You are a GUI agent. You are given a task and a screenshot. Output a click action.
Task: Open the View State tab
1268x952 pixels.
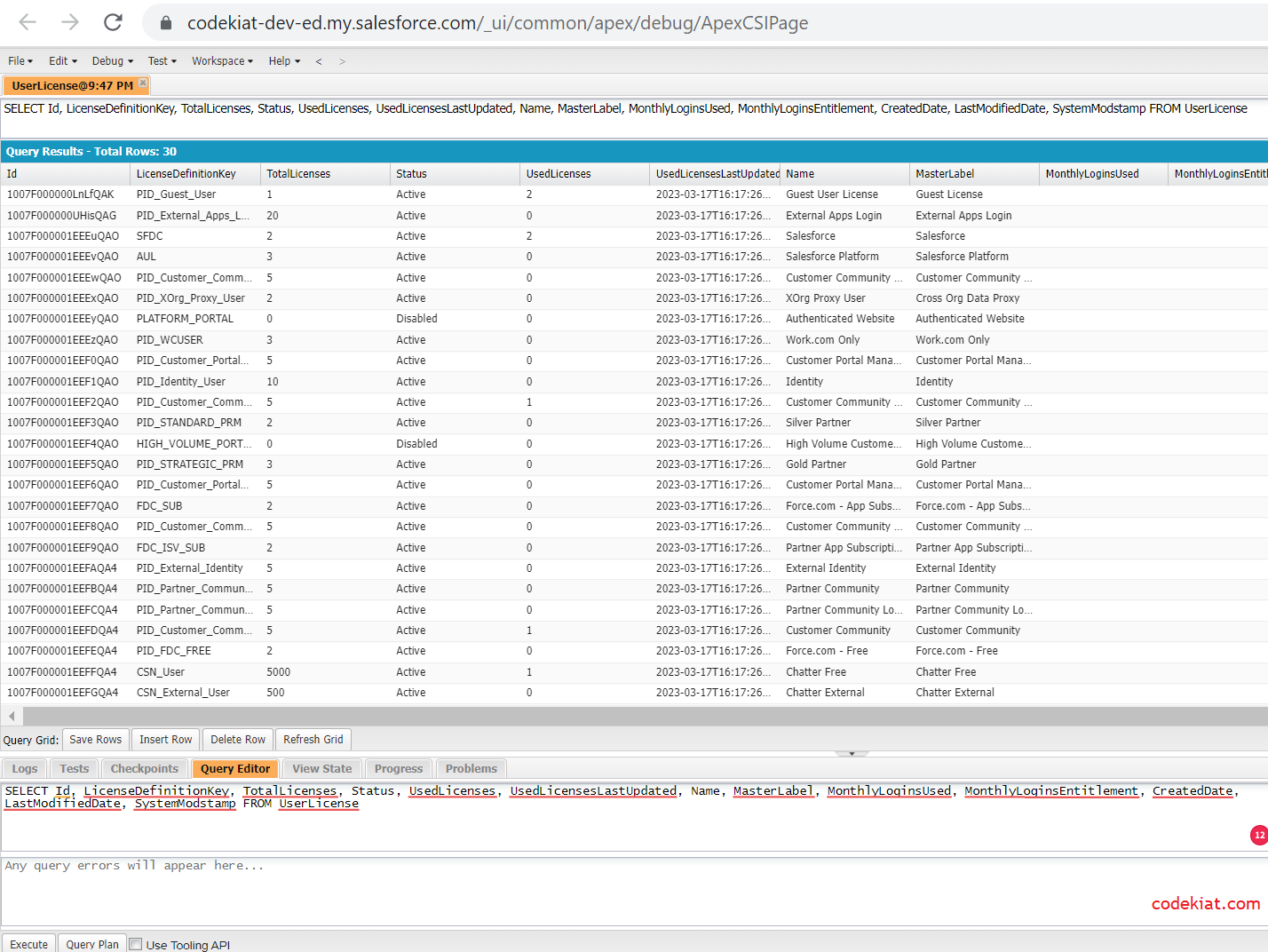[x=322, y=769]
